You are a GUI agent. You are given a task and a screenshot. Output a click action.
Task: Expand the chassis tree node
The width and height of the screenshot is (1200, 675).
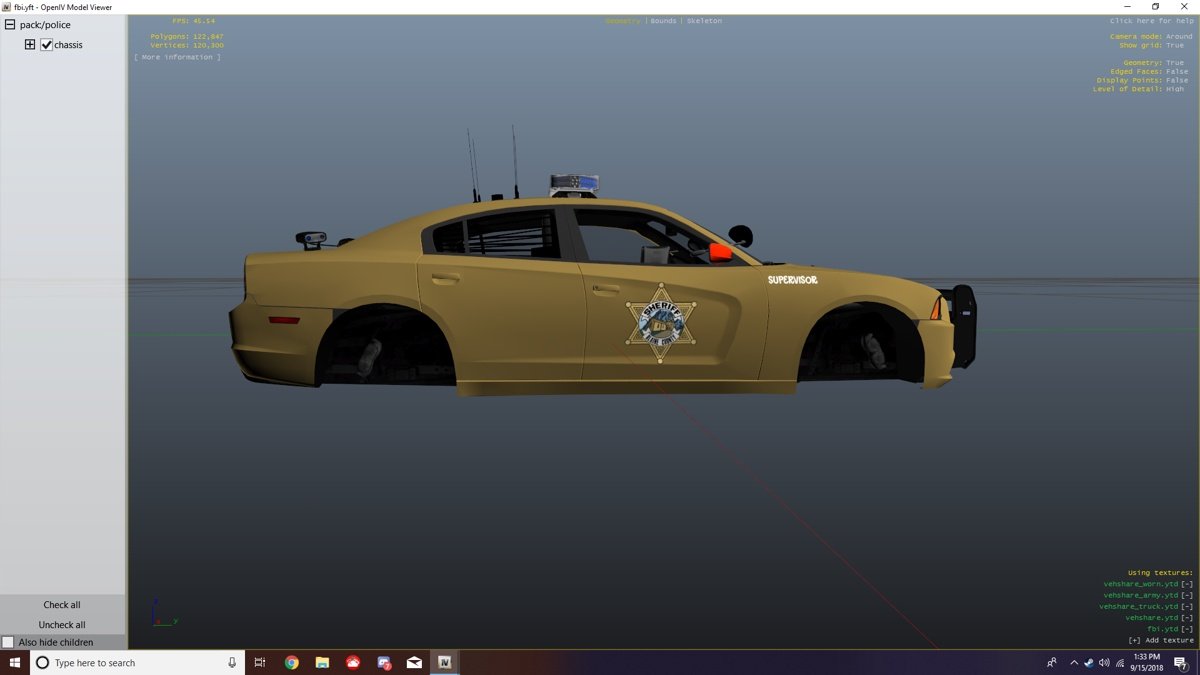(30, 45)
